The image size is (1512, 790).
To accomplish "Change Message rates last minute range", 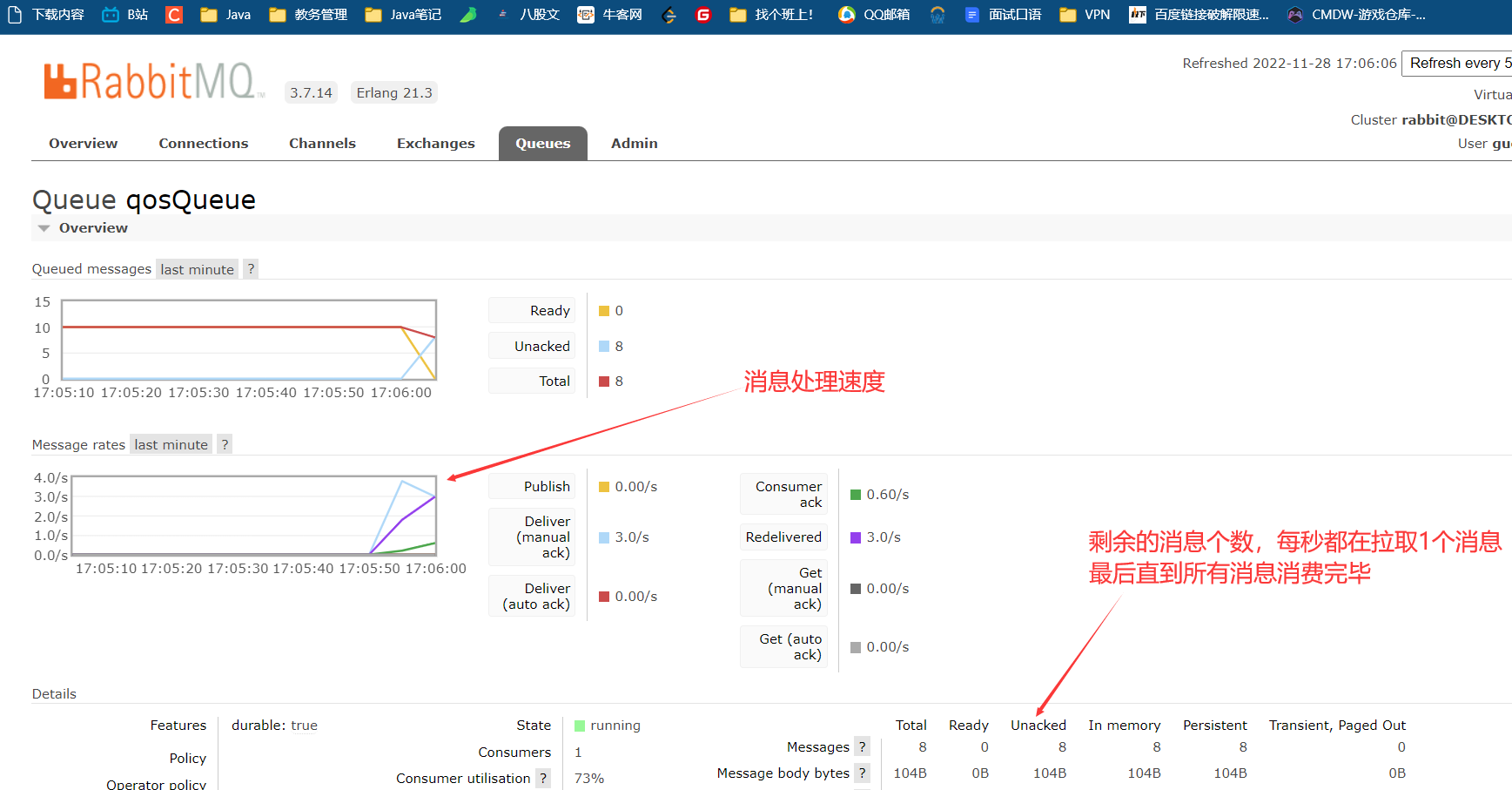I will coord(171,444).
